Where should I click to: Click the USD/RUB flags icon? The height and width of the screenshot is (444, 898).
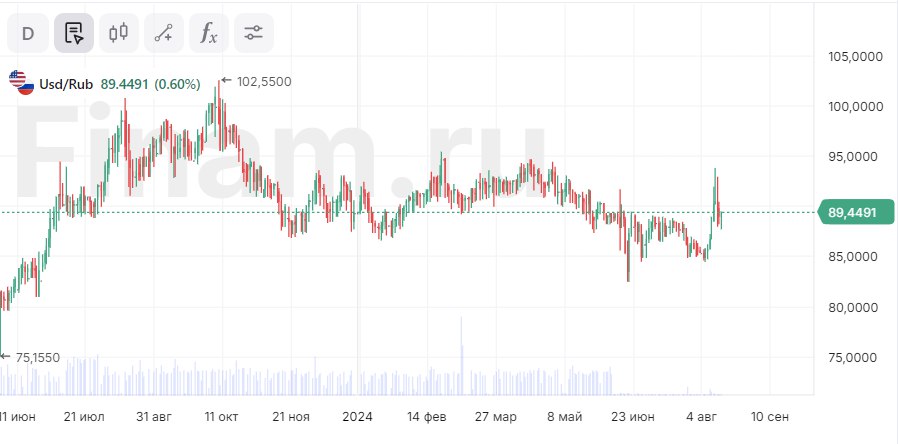click(x=22, y=84)
